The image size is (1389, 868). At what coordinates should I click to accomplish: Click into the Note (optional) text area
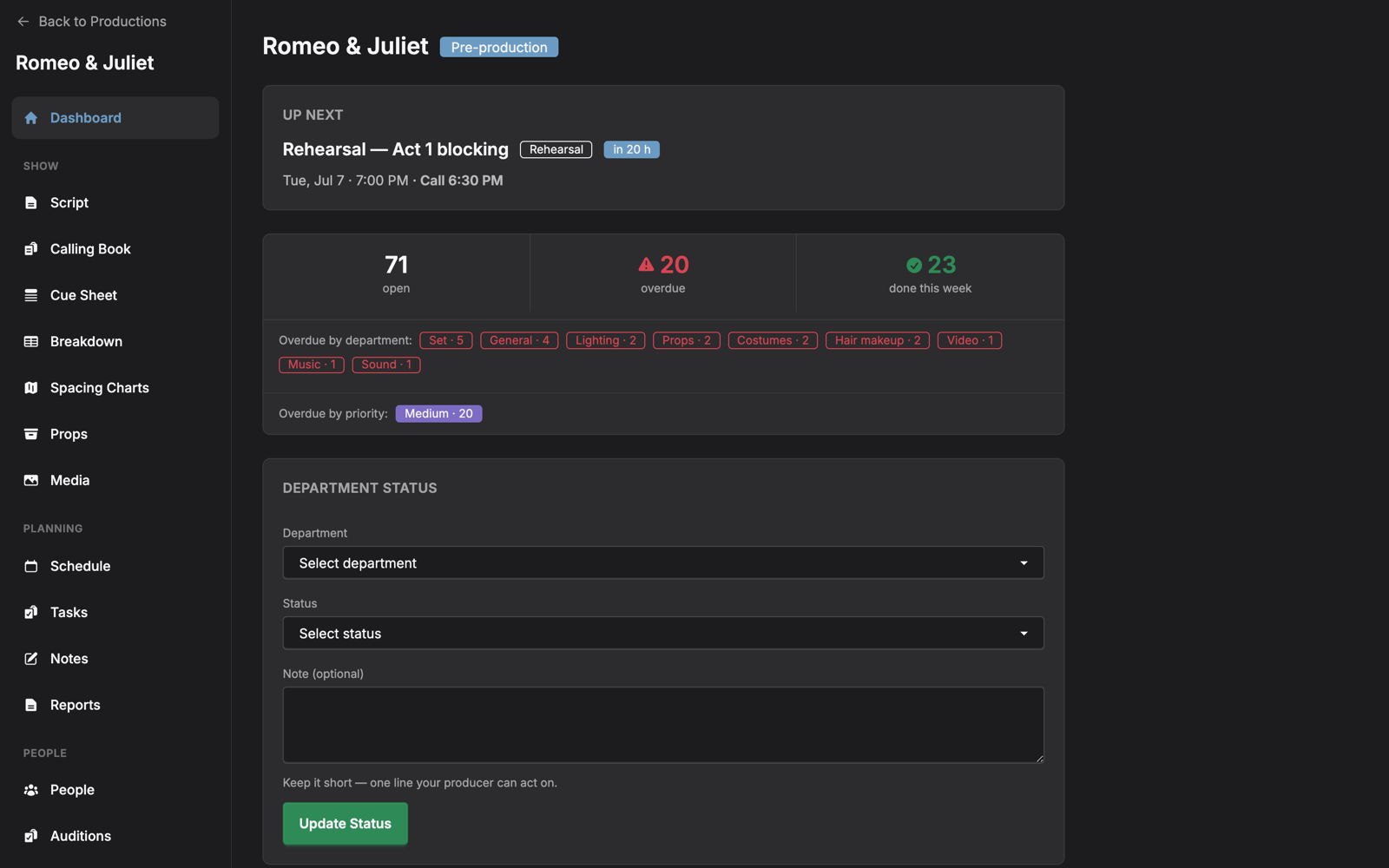(663, 725)
